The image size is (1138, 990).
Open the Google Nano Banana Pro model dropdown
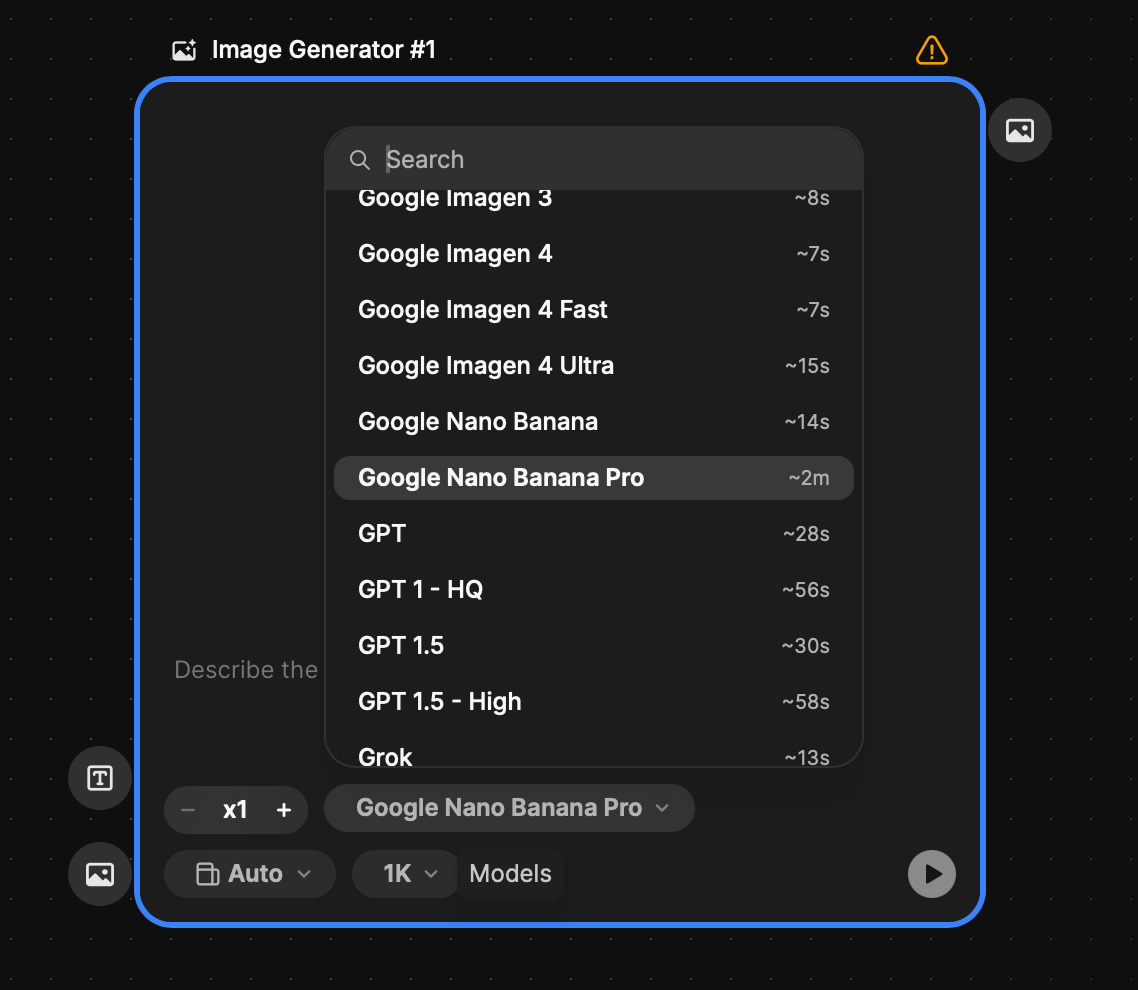point(510,808)
